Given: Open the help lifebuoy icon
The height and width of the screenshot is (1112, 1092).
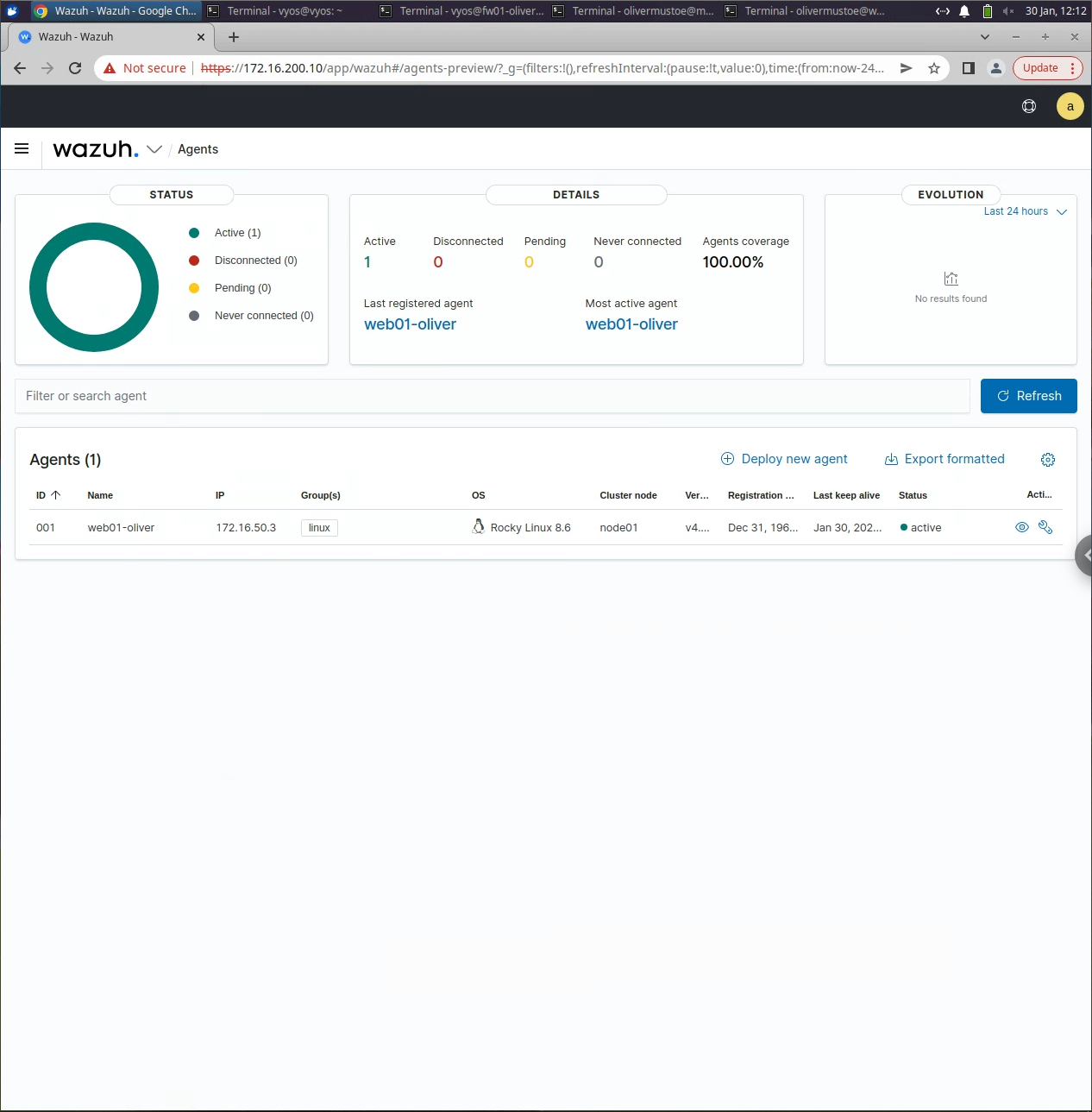Looking at the screenshot, I should 1029,106.
